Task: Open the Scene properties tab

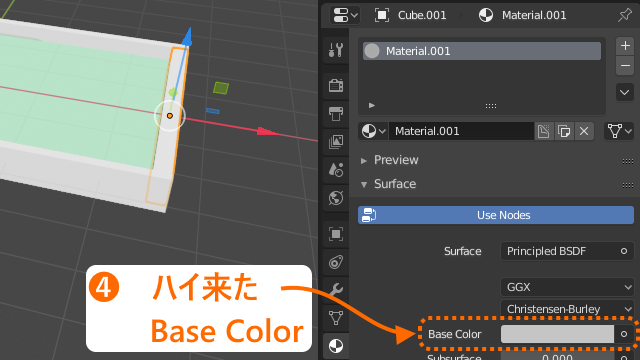Action: click(336, 170)
